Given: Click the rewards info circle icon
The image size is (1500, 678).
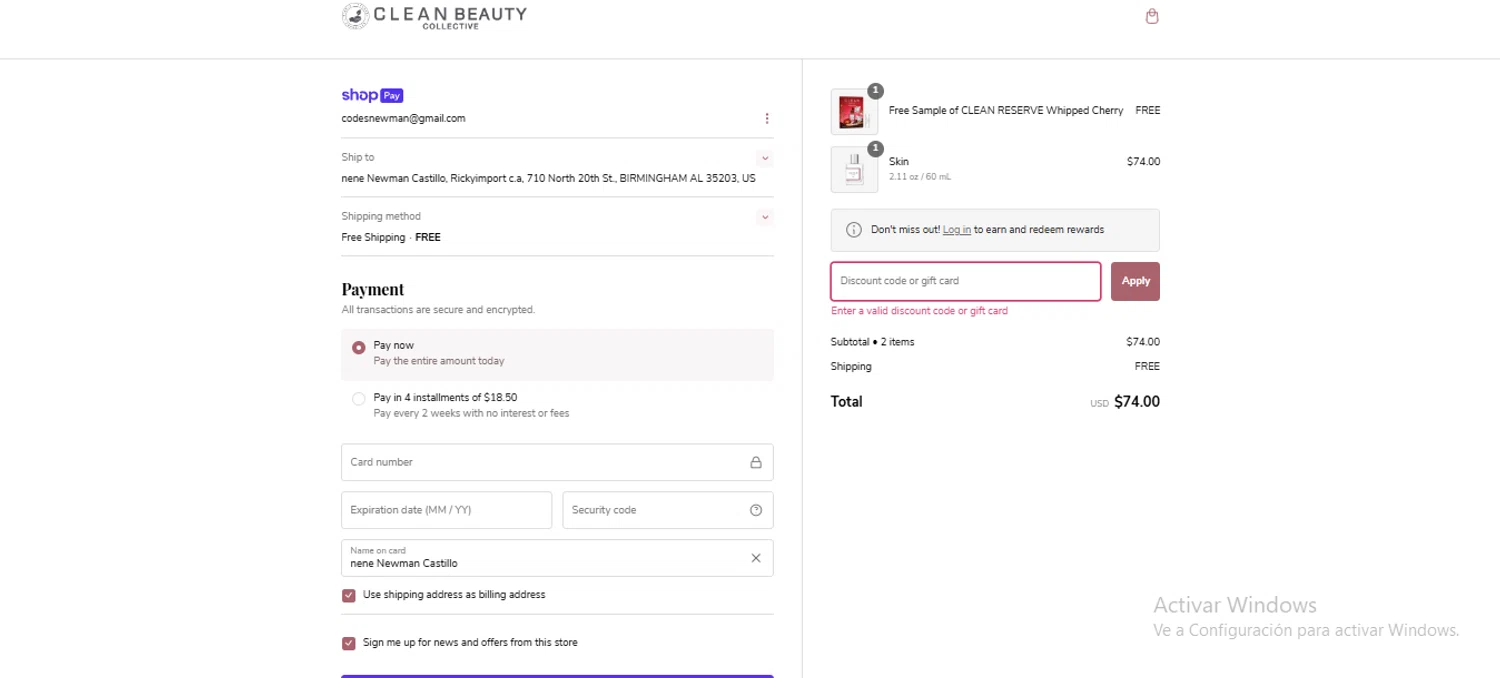Looking at the screenshot, I should click(x=854, y=230).
